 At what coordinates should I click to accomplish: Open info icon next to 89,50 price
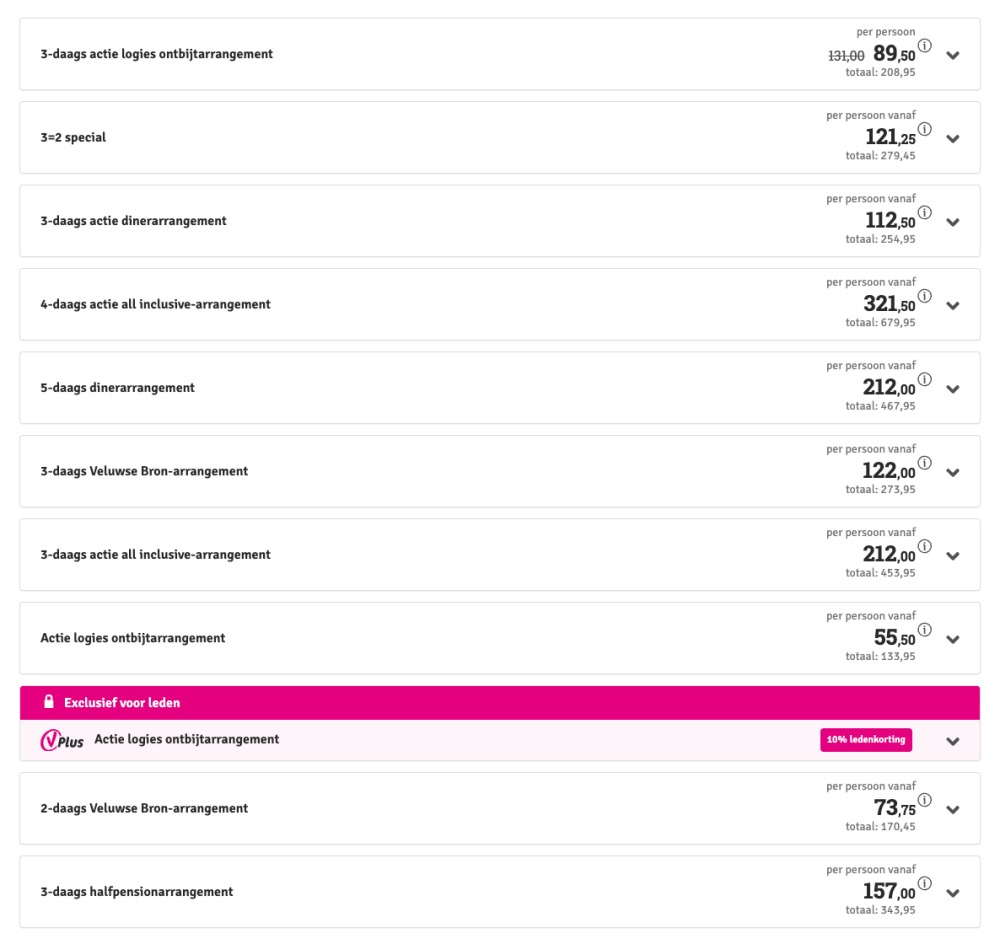click(924, 45)
